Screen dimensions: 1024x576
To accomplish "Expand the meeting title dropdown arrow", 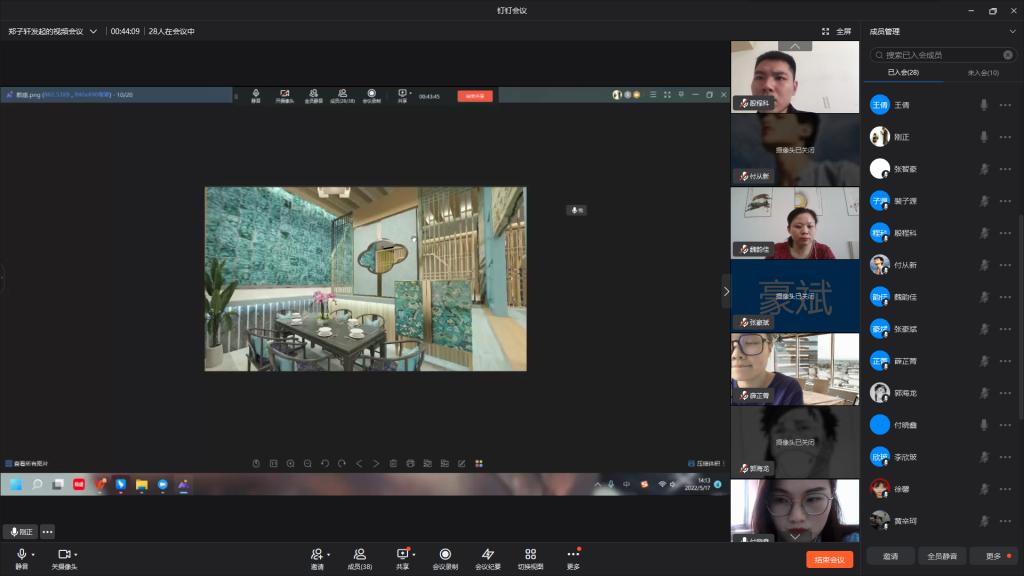I will 94,31.
